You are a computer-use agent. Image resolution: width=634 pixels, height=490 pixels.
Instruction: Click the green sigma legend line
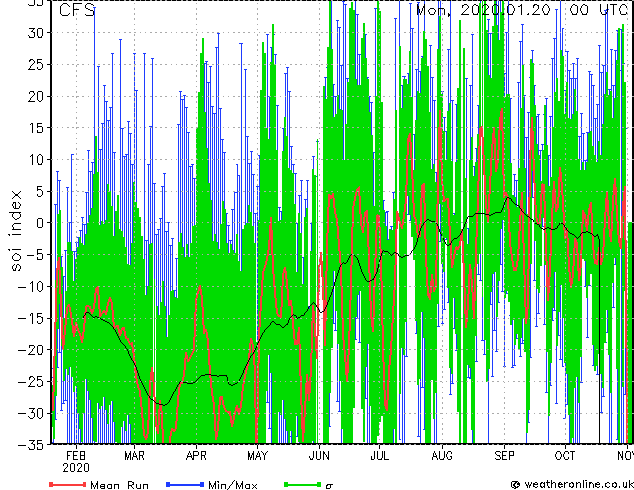pos(302,484)
